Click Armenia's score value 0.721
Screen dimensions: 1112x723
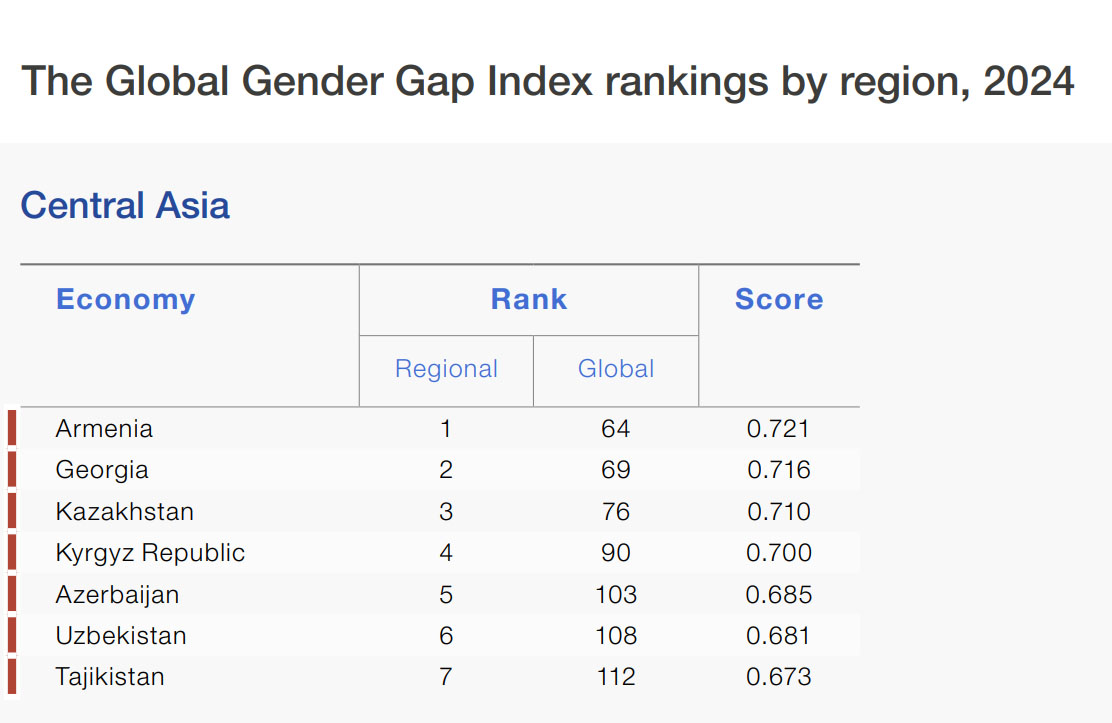[778, 429]
